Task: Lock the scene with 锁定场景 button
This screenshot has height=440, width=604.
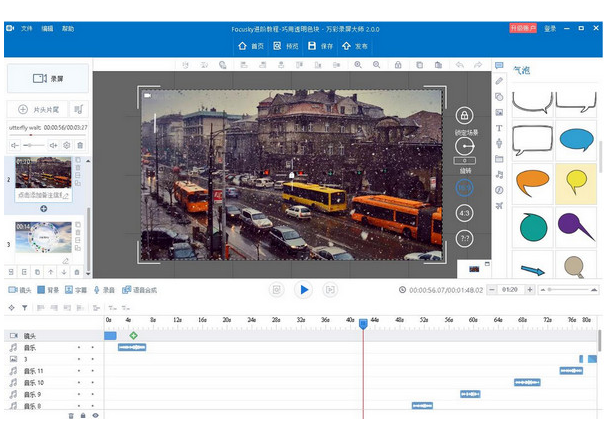Action: tap(465, 115)
